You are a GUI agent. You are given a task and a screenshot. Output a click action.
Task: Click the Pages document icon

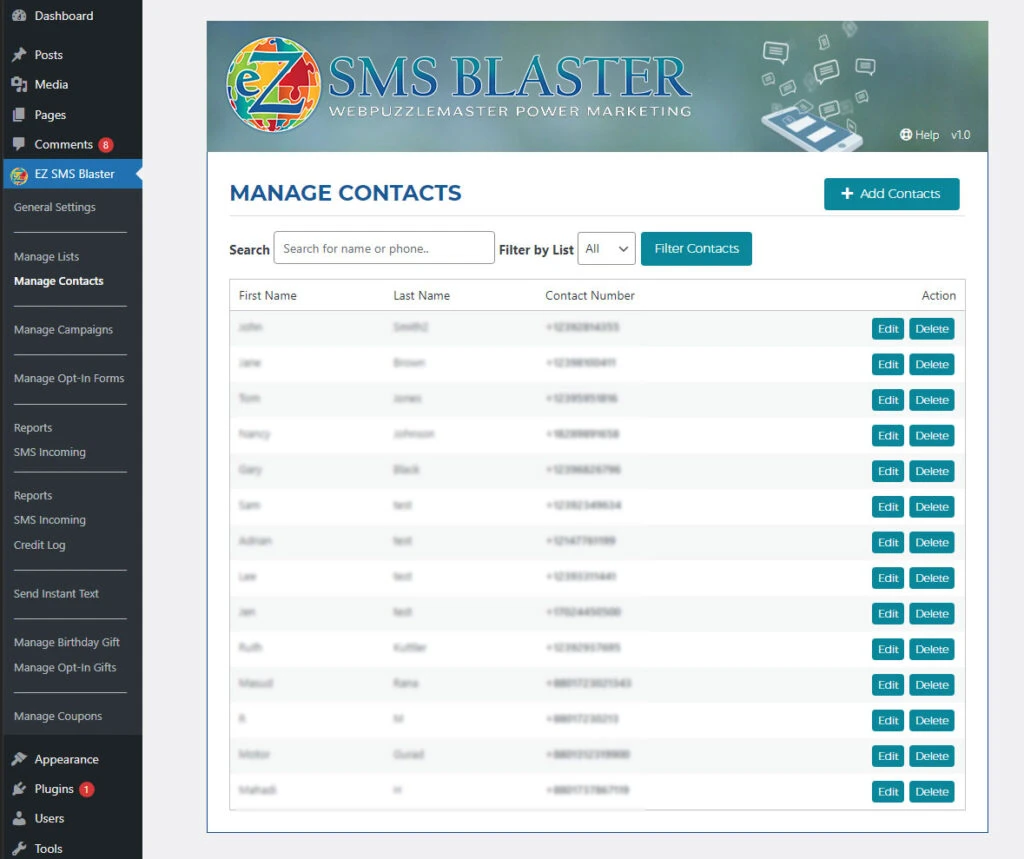19,115
